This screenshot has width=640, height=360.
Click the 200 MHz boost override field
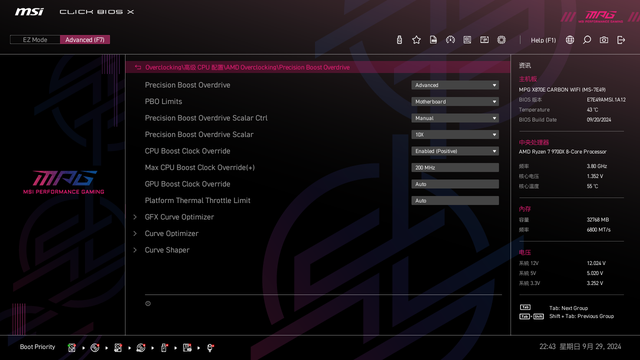point(455,168)
